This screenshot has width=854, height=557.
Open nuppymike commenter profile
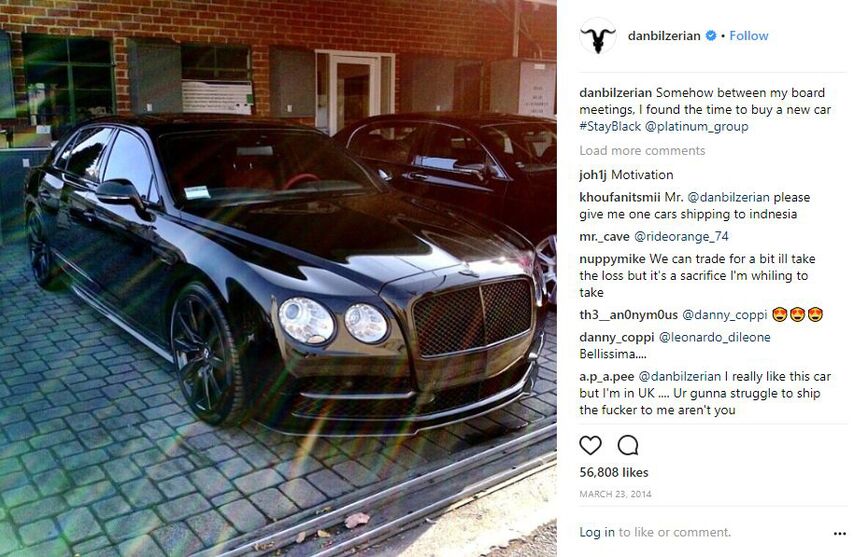point(612,259)
